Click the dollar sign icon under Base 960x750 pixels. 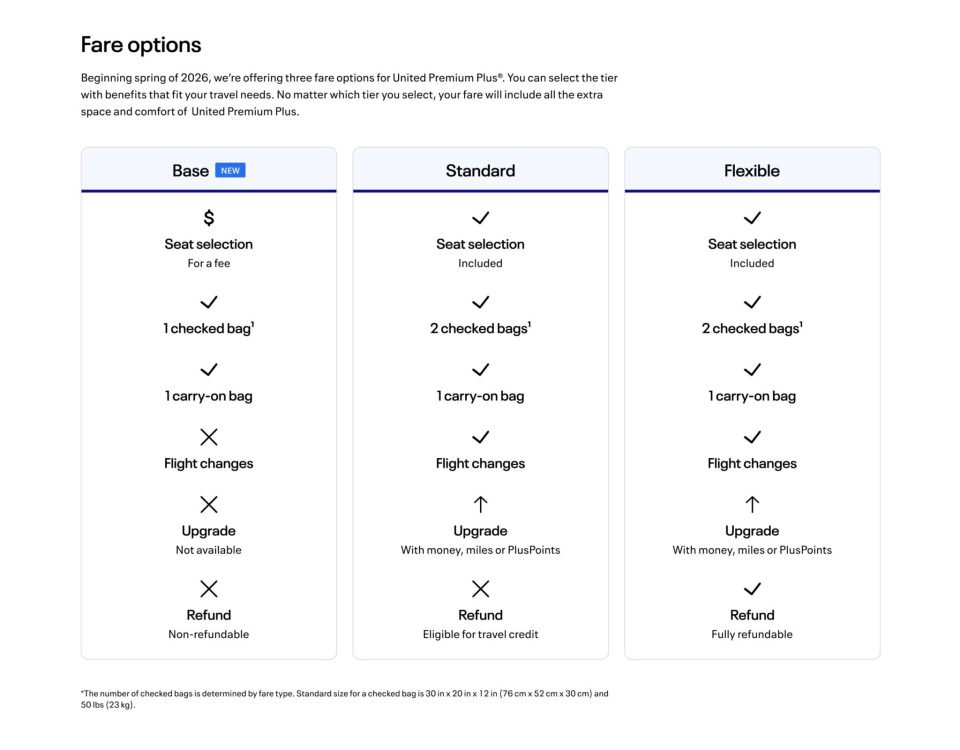(x=208, y=218)
